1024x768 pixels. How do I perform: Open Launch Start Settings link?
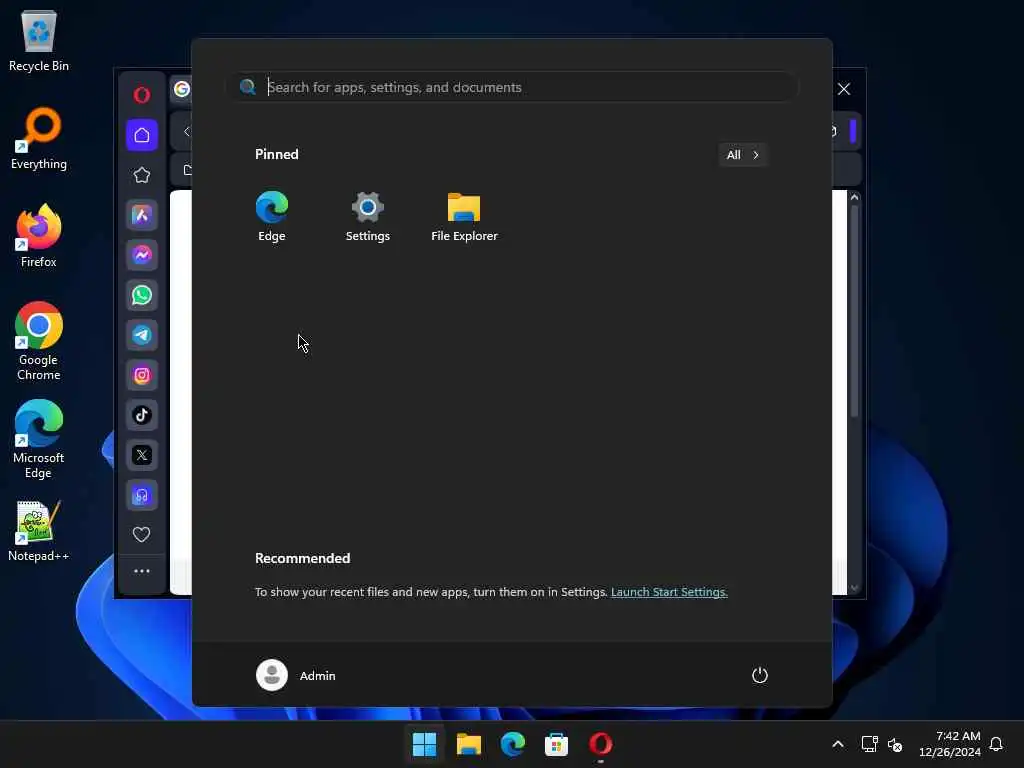[x=669, y=592]
